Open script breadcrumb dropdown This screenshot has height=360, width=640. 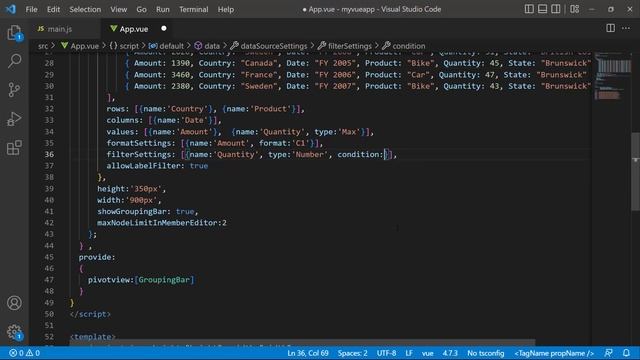(124, 46)
